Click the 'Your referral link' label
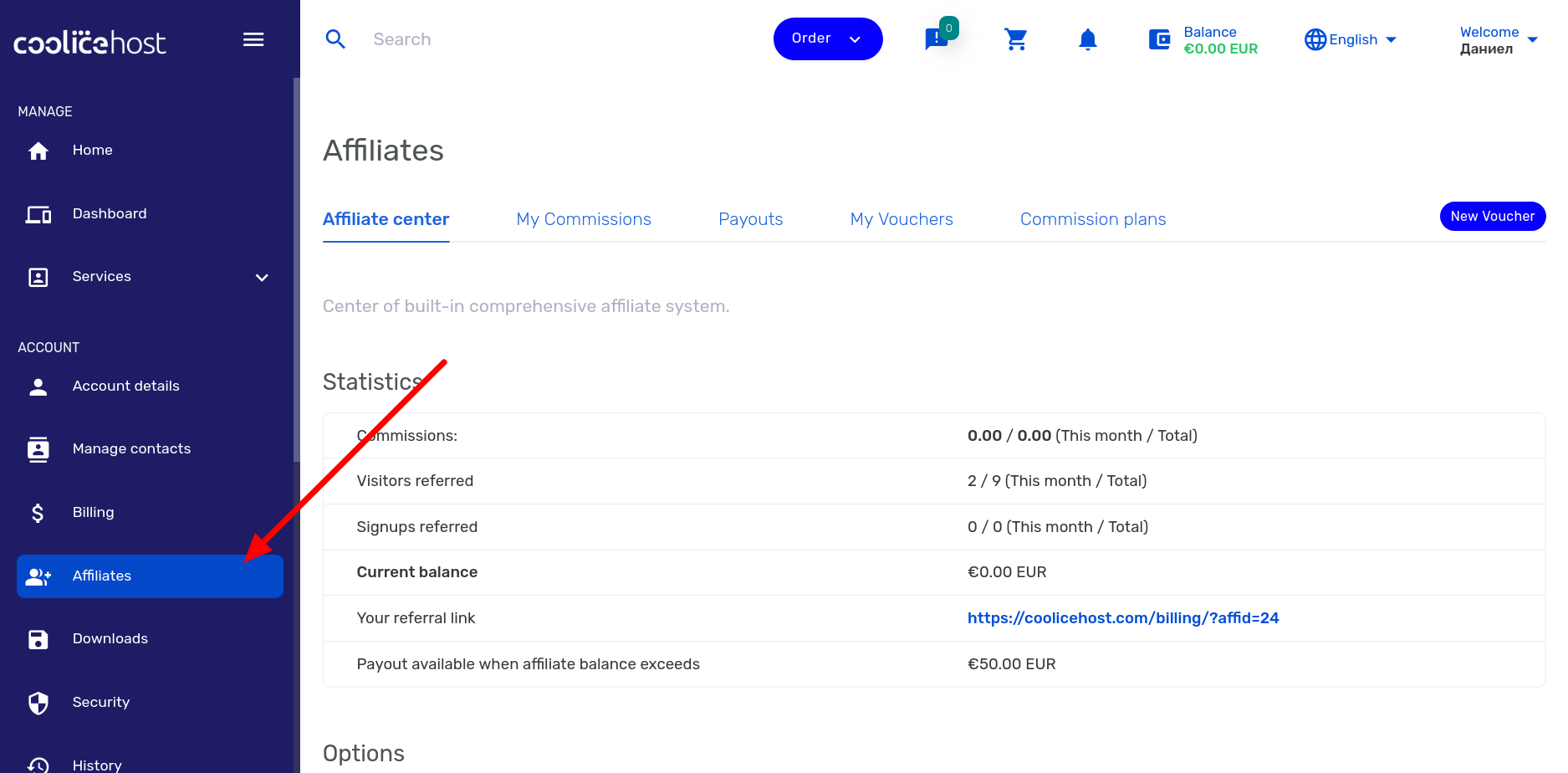1568x773 pixels. point(416,618)
